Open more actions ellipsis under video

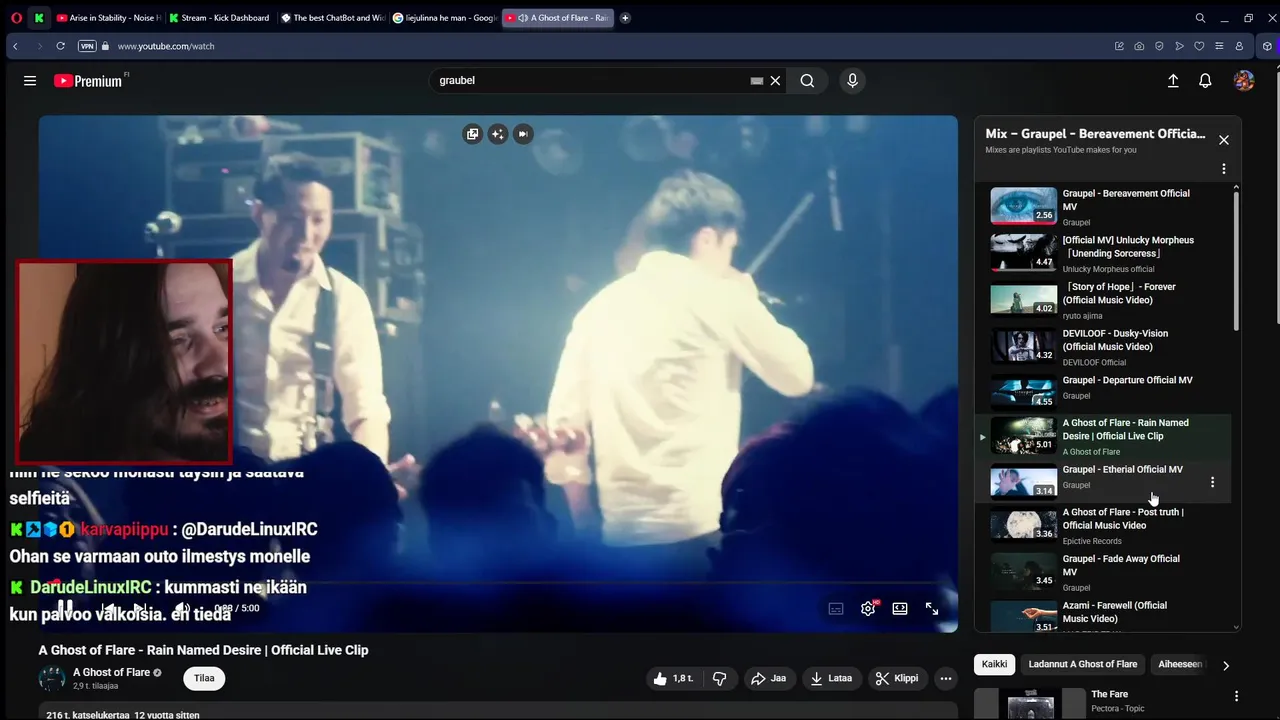(945, 678)
